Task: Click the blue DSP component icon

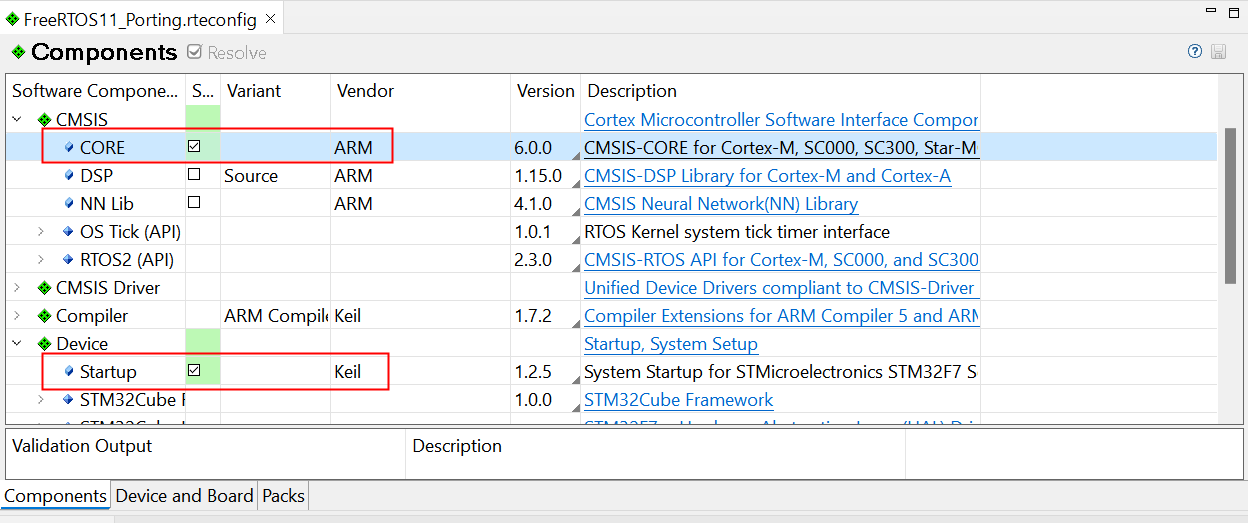Action: click(x=69, y=176)
